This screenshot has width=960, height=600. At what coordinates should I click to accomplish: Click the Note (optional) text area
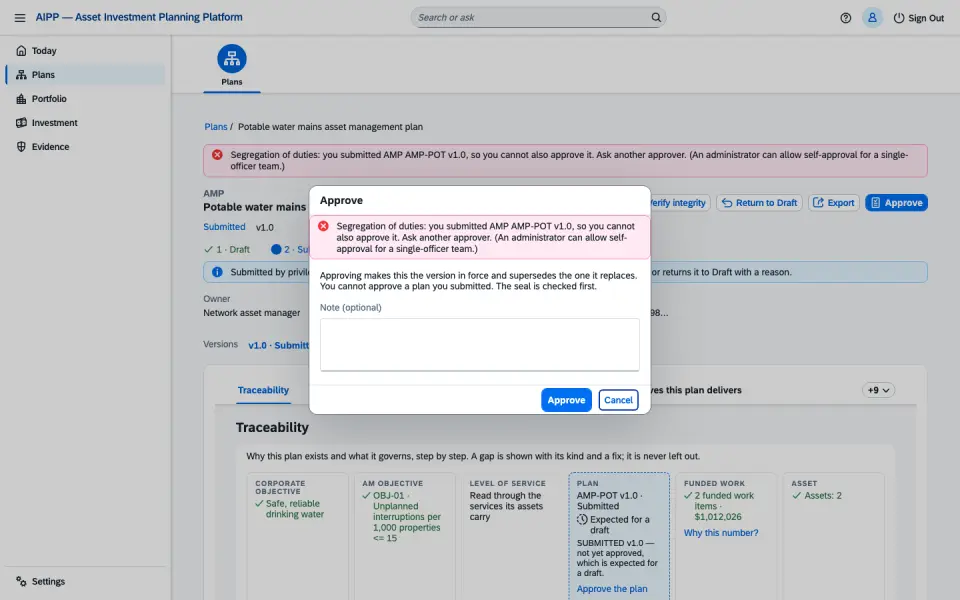pos(479,344)
